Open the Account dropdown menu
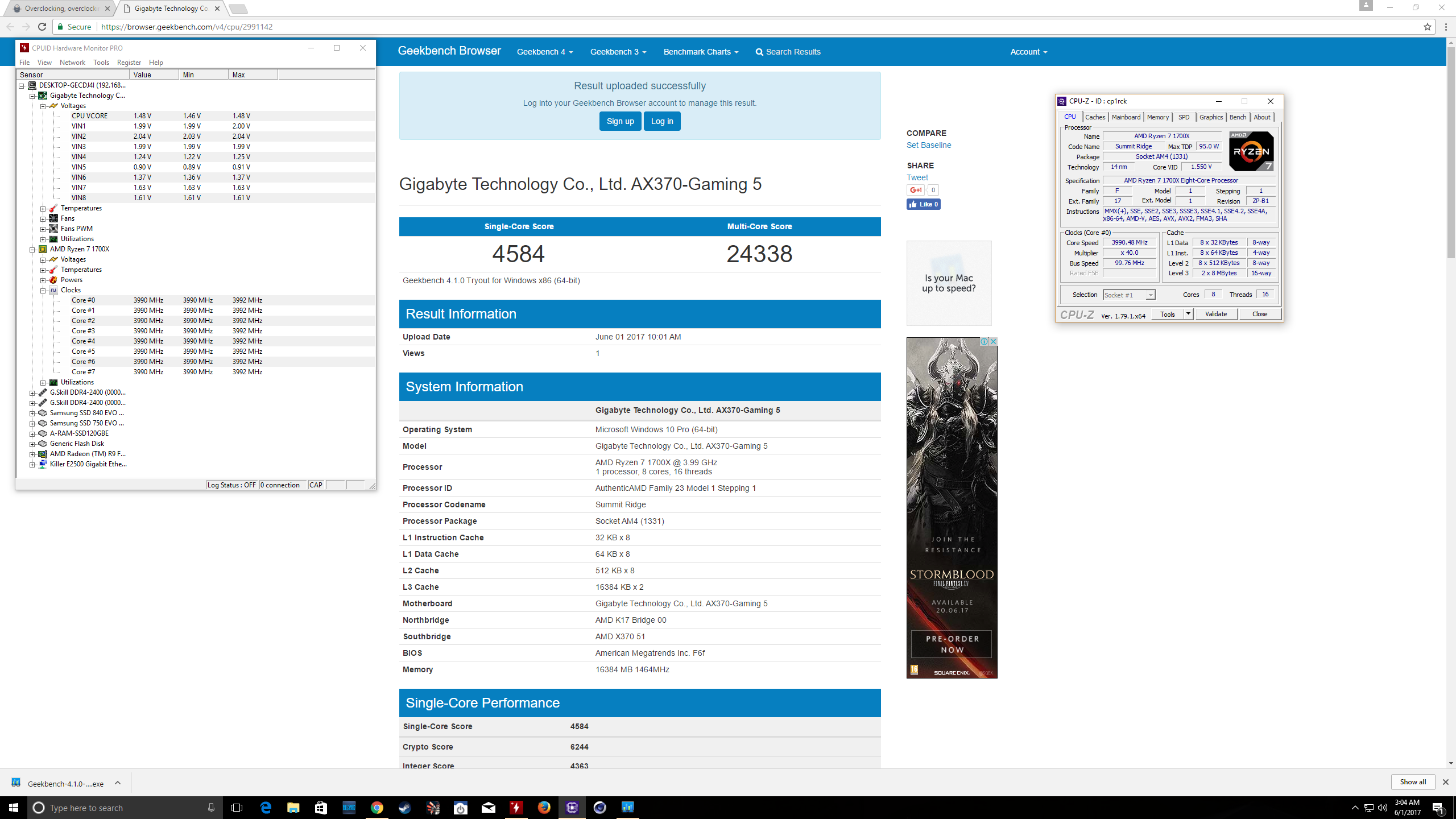Viewport: 1456px width, 819px height. pyautogui.click(x=1028, y=52)
